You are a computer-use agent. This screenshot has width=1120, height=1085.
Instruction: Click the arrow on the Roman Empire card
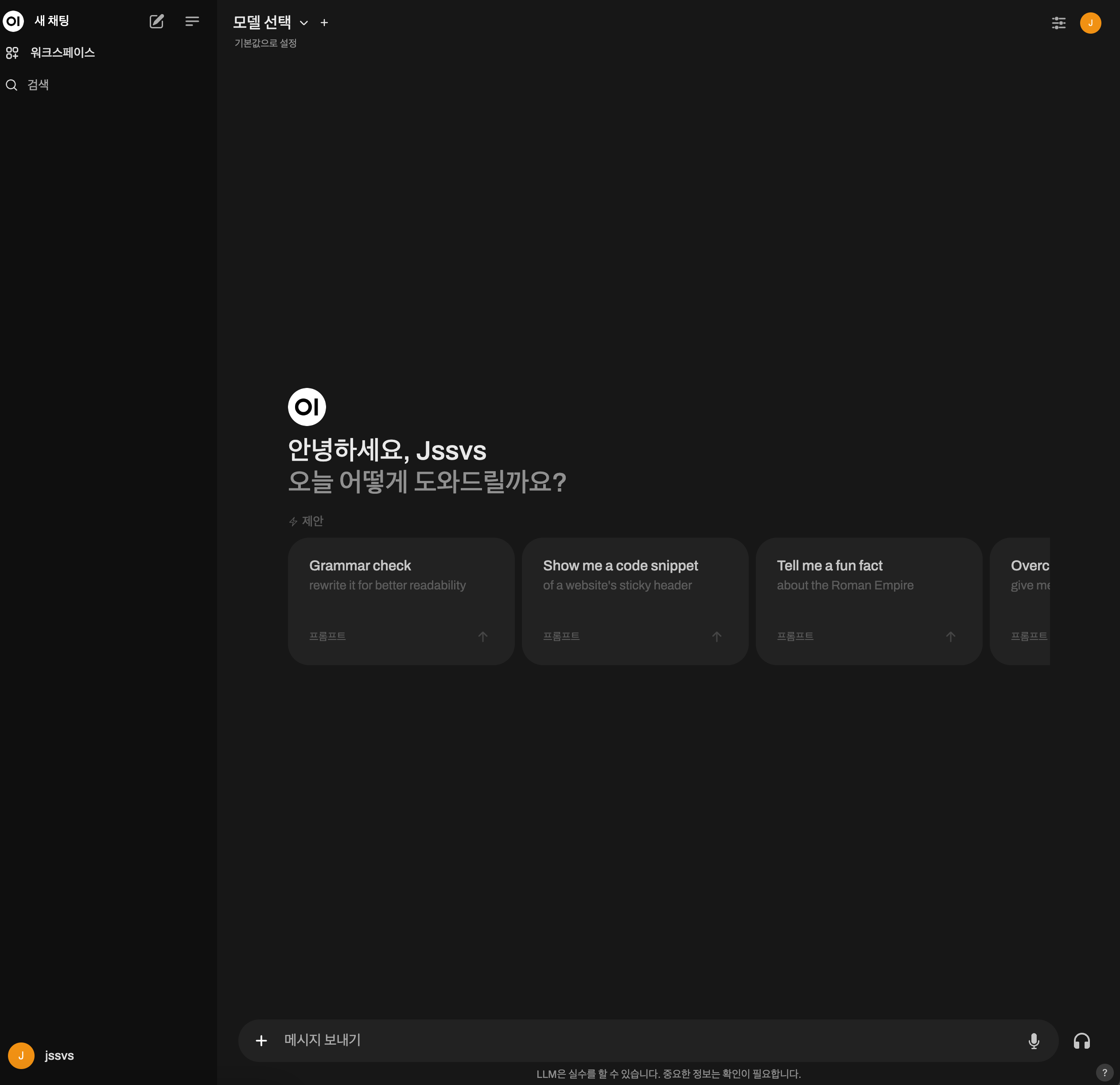tap(950, 636)
